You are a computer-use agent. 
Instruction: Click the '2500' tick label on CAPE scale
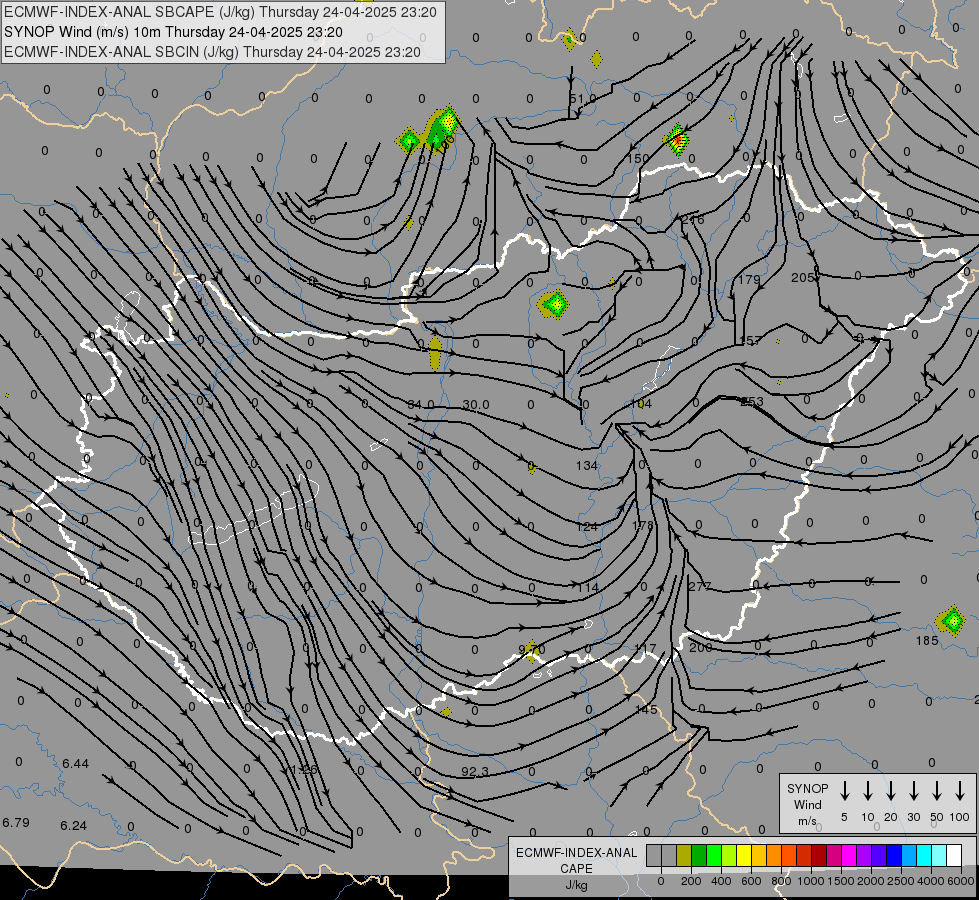coord(900,881)
